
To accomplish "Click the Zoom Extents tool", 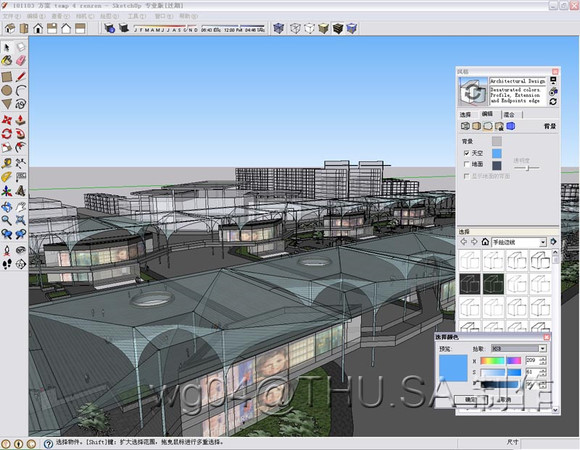I will [21, 220].
